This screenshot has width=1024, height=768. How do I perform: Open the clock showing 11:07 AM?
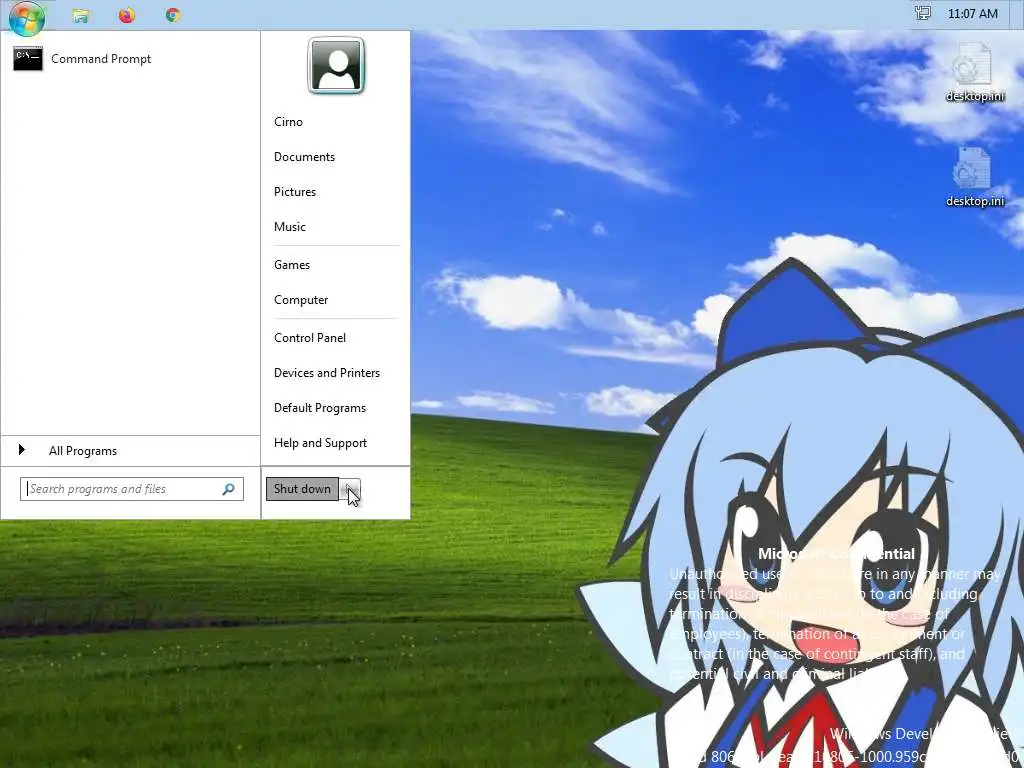tap(972, 14)
